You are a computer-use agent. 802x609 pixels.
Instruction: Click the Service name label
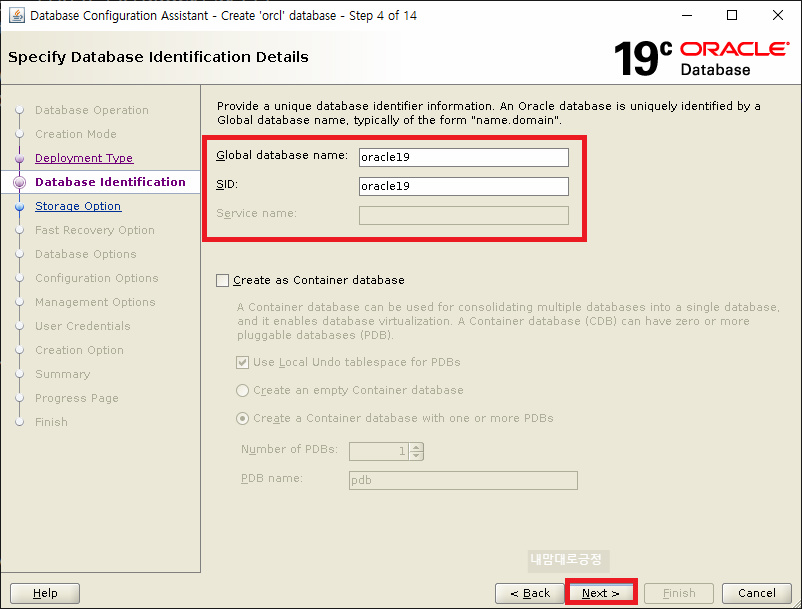pyautogui.click(x=256, y=213)
